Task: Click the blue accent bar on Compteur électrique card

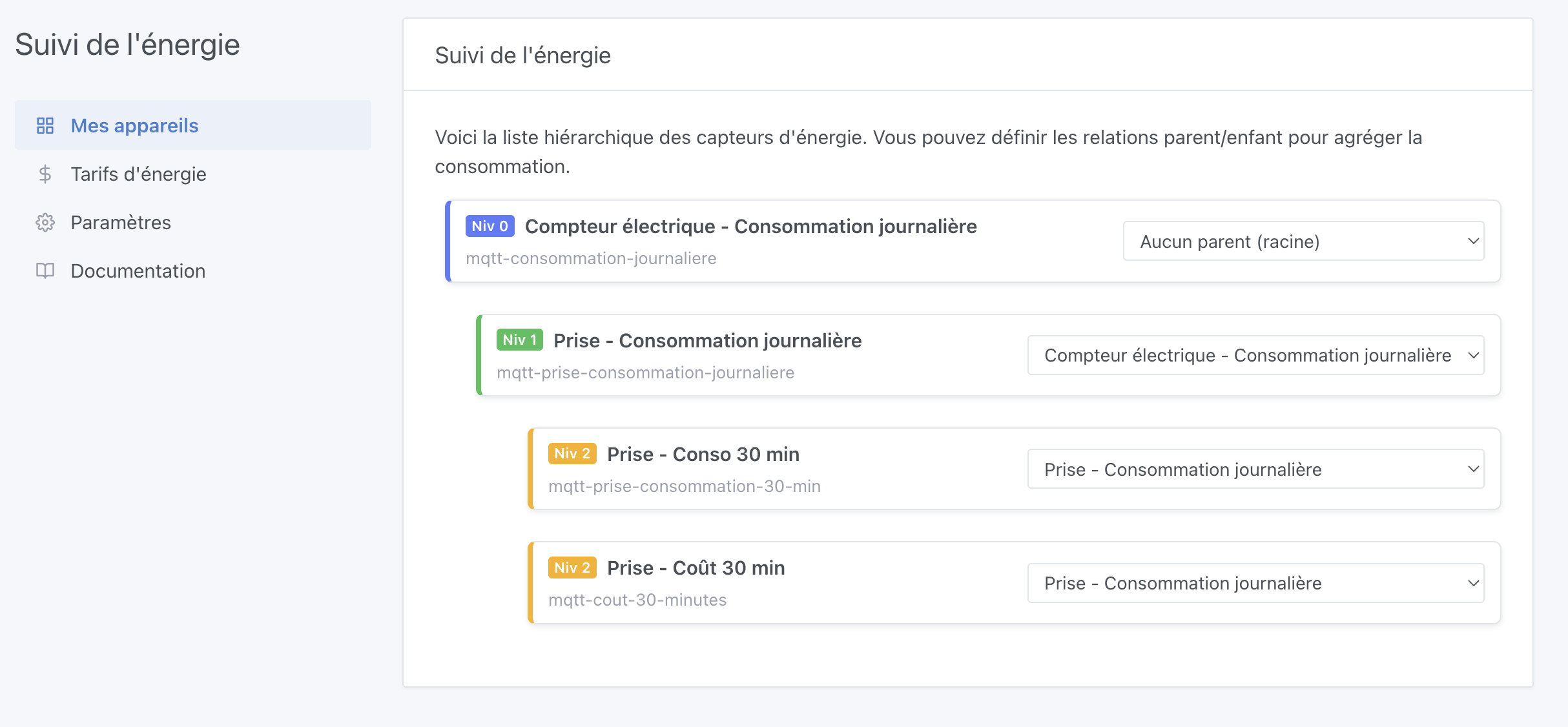Action: coord(448,241)
